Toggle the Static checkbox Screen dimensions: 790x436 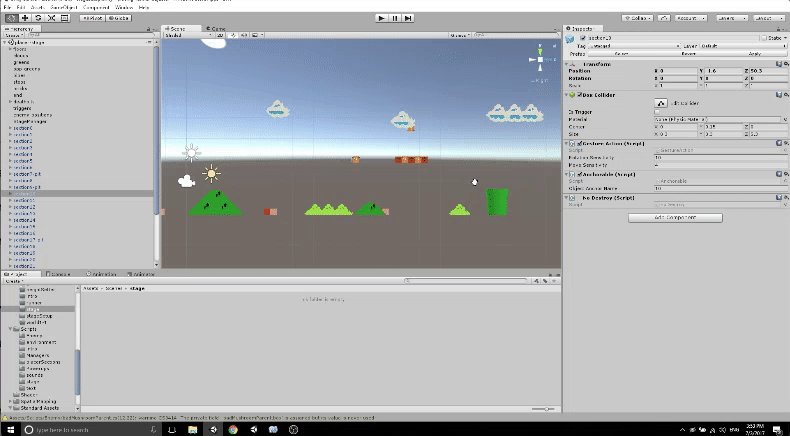[x=764, y=38]
